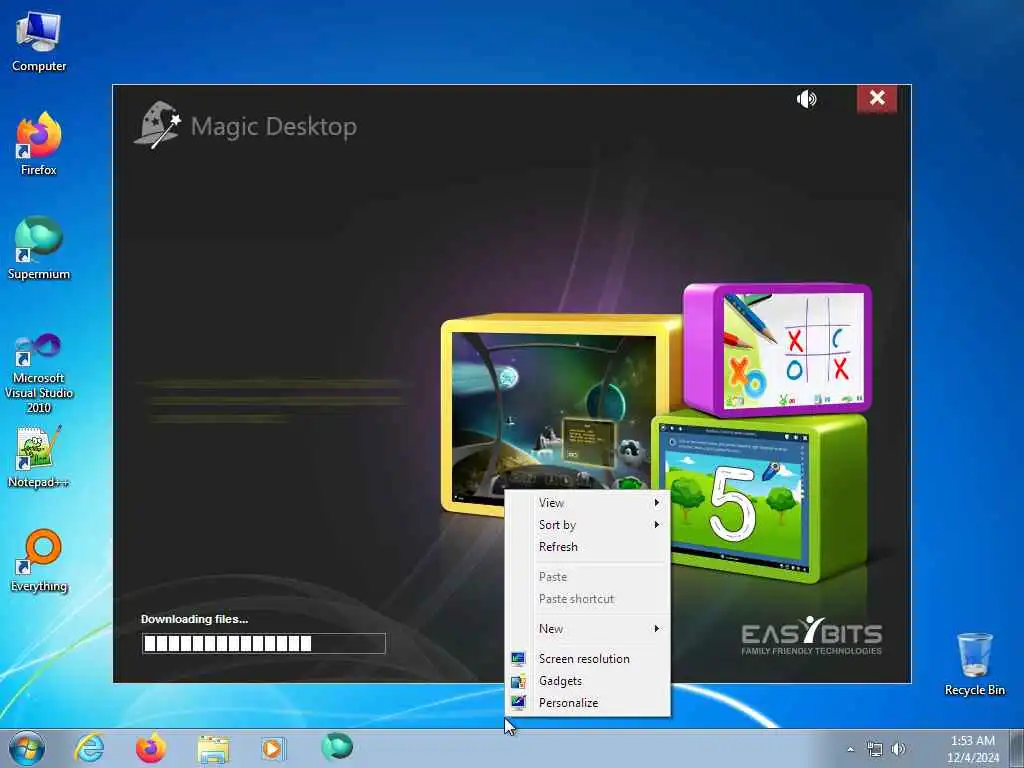Mute sound in Magic Desktop installer

tap(807, 99)
